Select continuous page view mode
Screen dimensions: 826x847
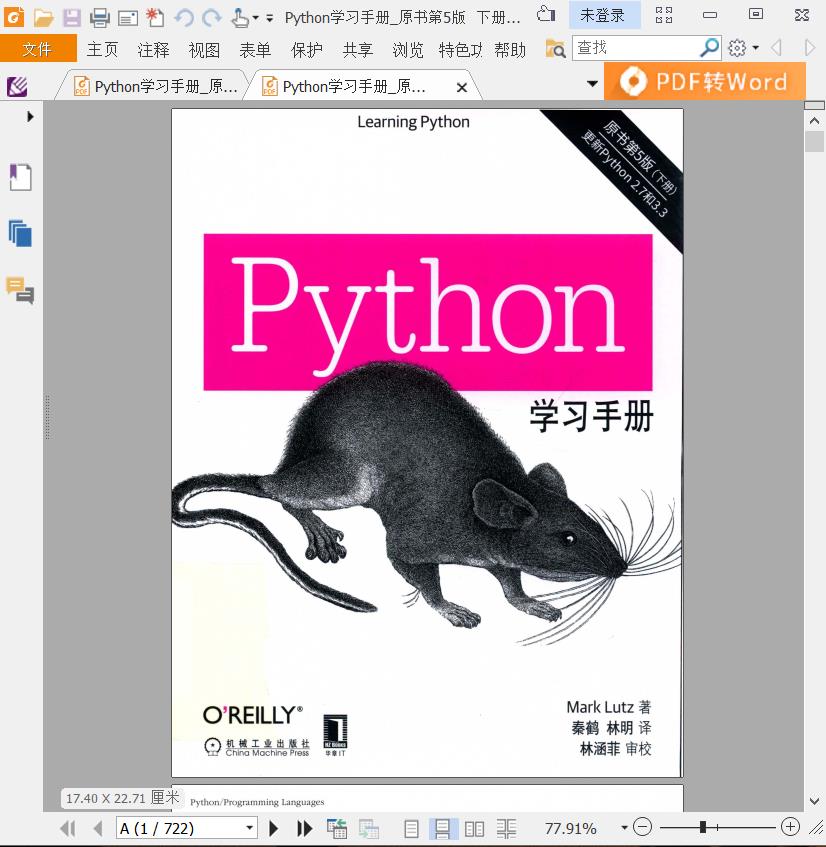click(443, 829)
